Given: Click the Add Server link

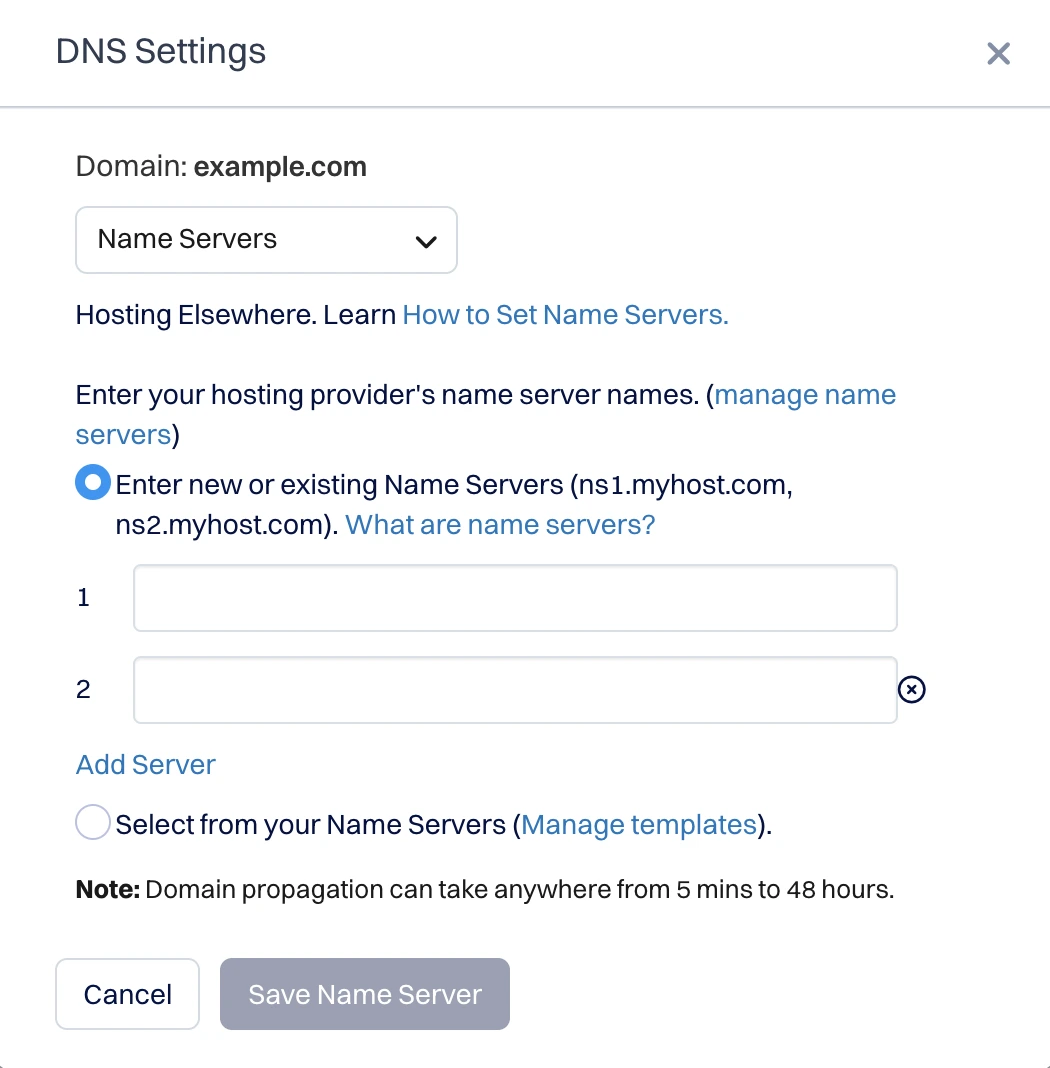Looking at the screenshot, I should [146, 765].
